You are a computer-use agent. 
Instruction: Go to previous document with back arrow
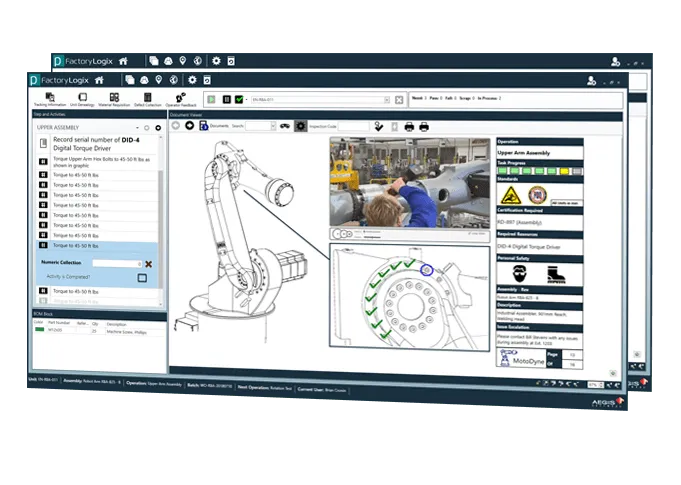pos(176,125)
